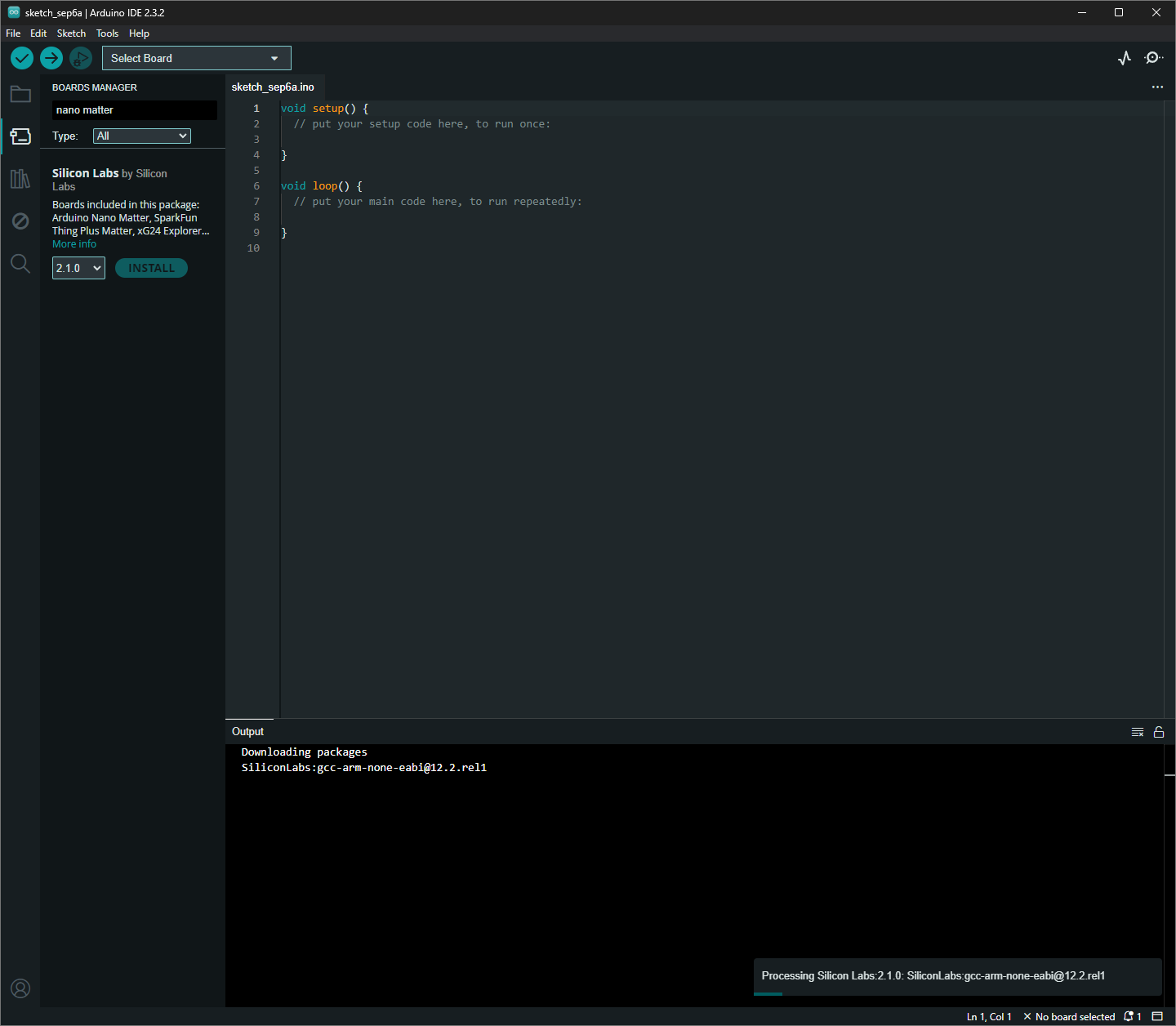Open the Debug sidebar icon

(x=20, y=221)
